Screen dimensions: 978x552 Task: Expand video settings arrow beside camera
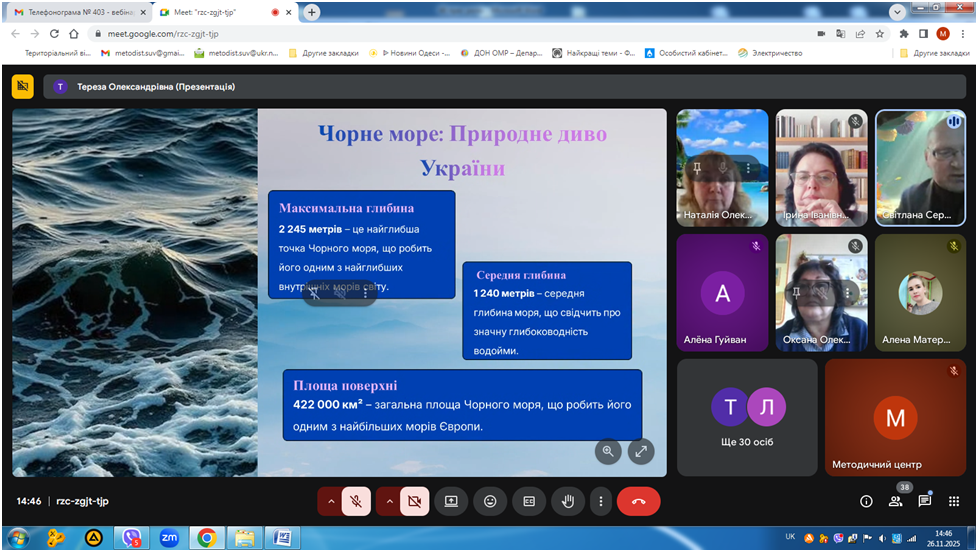(x=387, y=501)
